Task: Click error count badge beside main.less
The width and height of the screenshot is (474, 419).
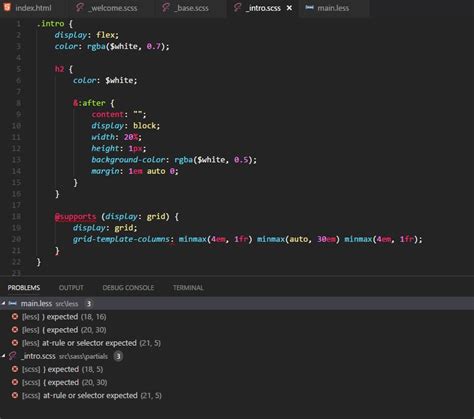Action: [89, 304]
